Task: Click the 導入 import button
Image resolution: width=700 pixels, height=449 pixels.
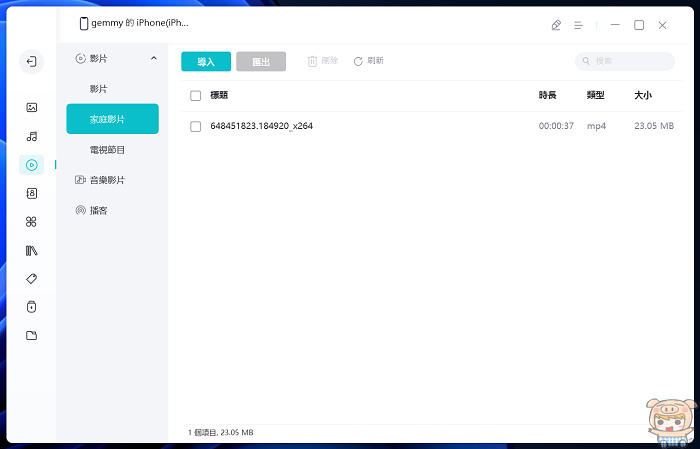Action: tap(206, 62)
